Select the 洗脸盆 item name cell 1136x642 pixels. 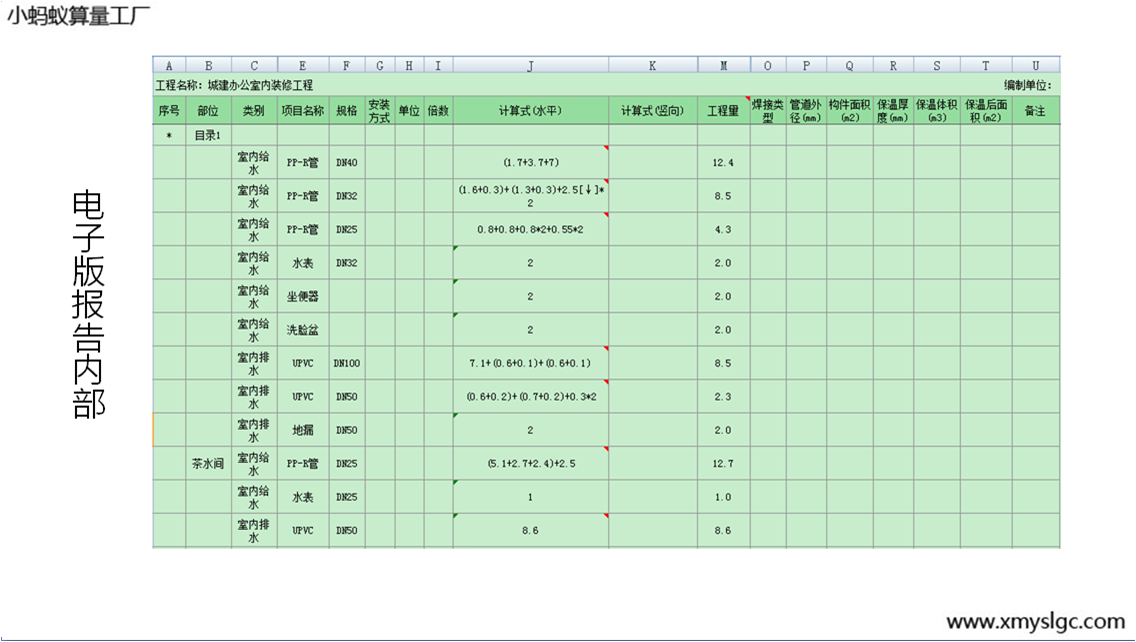(304, 330)
